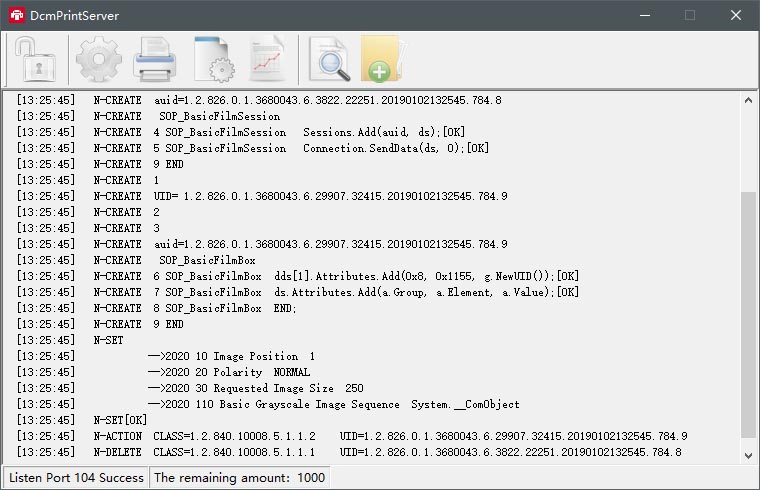Screen dimensions: 760x490
Task: Select the 'N-SET[OK]' log line
Action: pyautogui.click(x=82, y=420)
